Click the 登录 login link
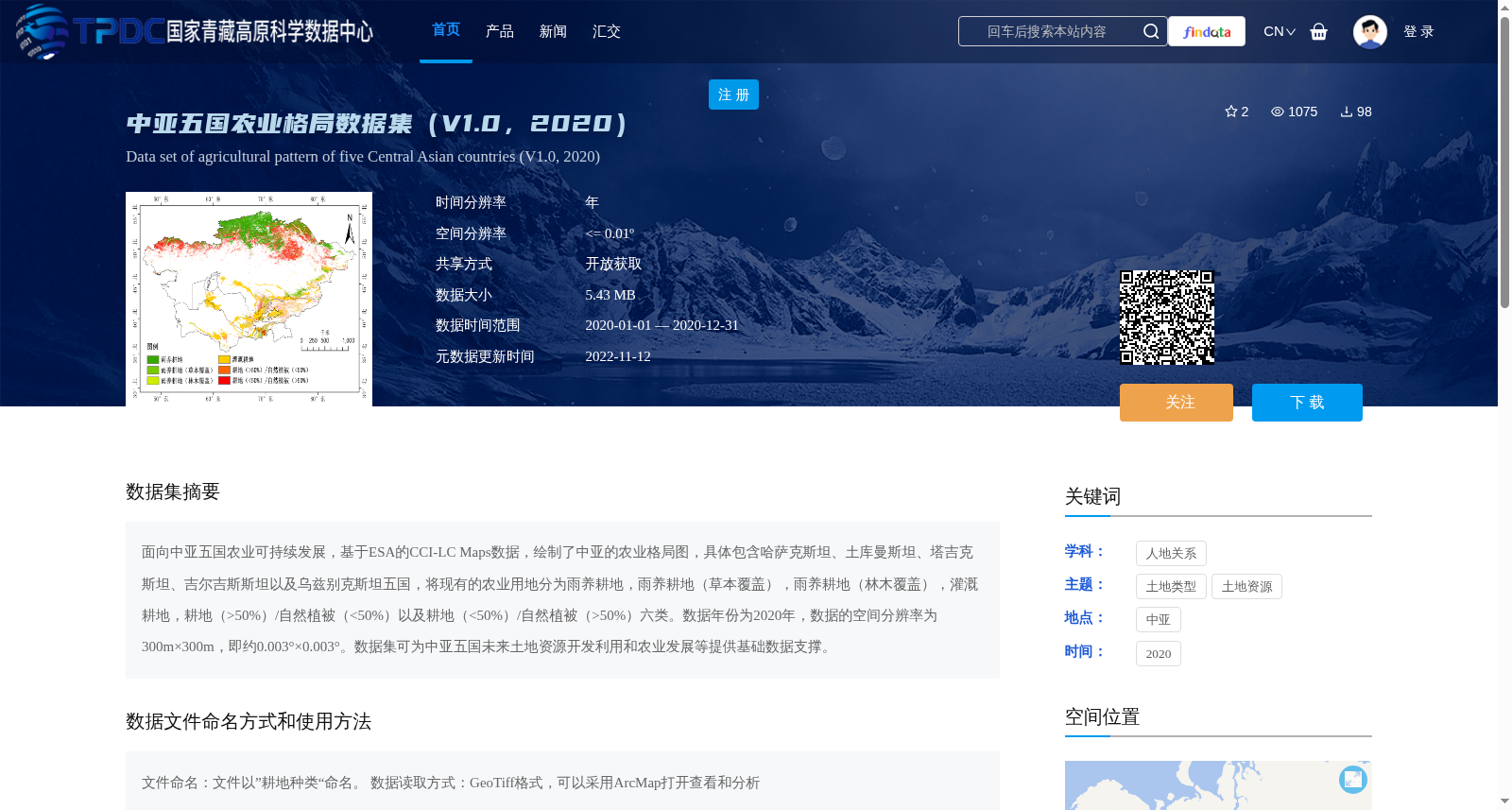 1418,31
